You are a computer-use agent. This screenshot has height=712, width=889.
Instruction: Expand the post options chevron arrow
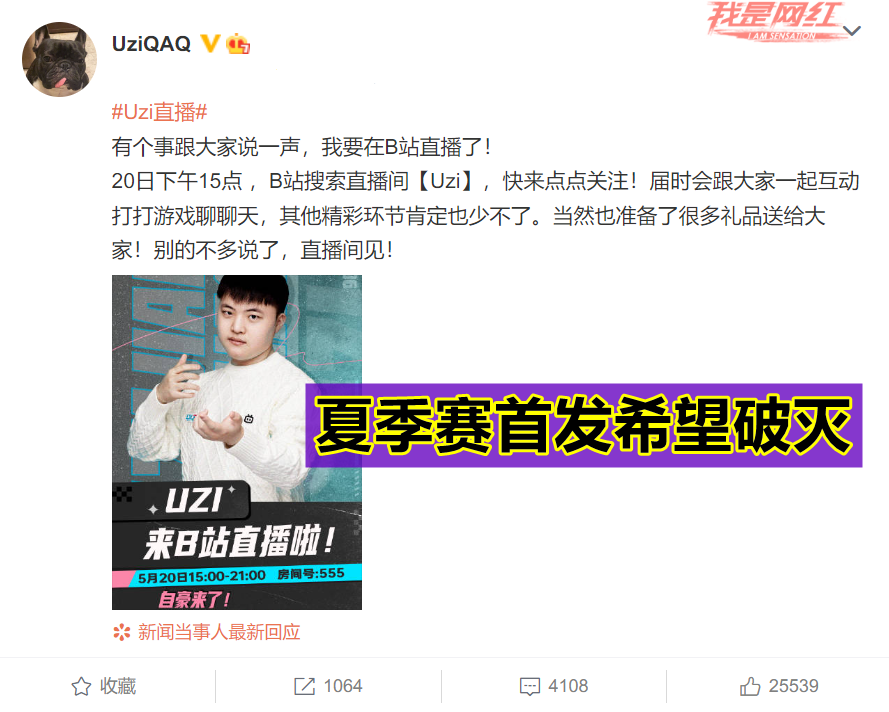click(852, 31)
